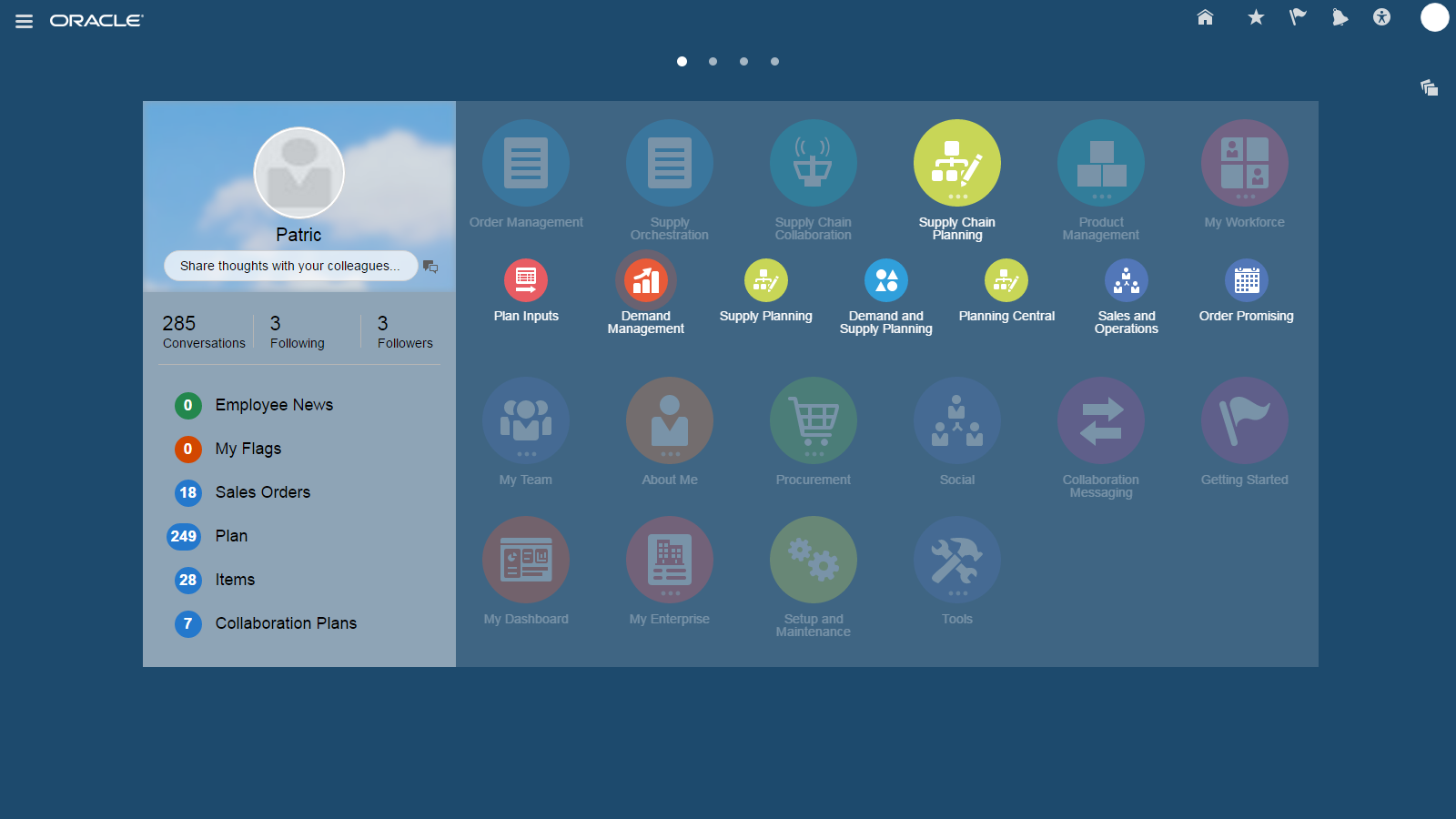The height and width of the screenshot is (819, 1456).
Task: Open the user profile avatar menu
Action: [1435, 17]
